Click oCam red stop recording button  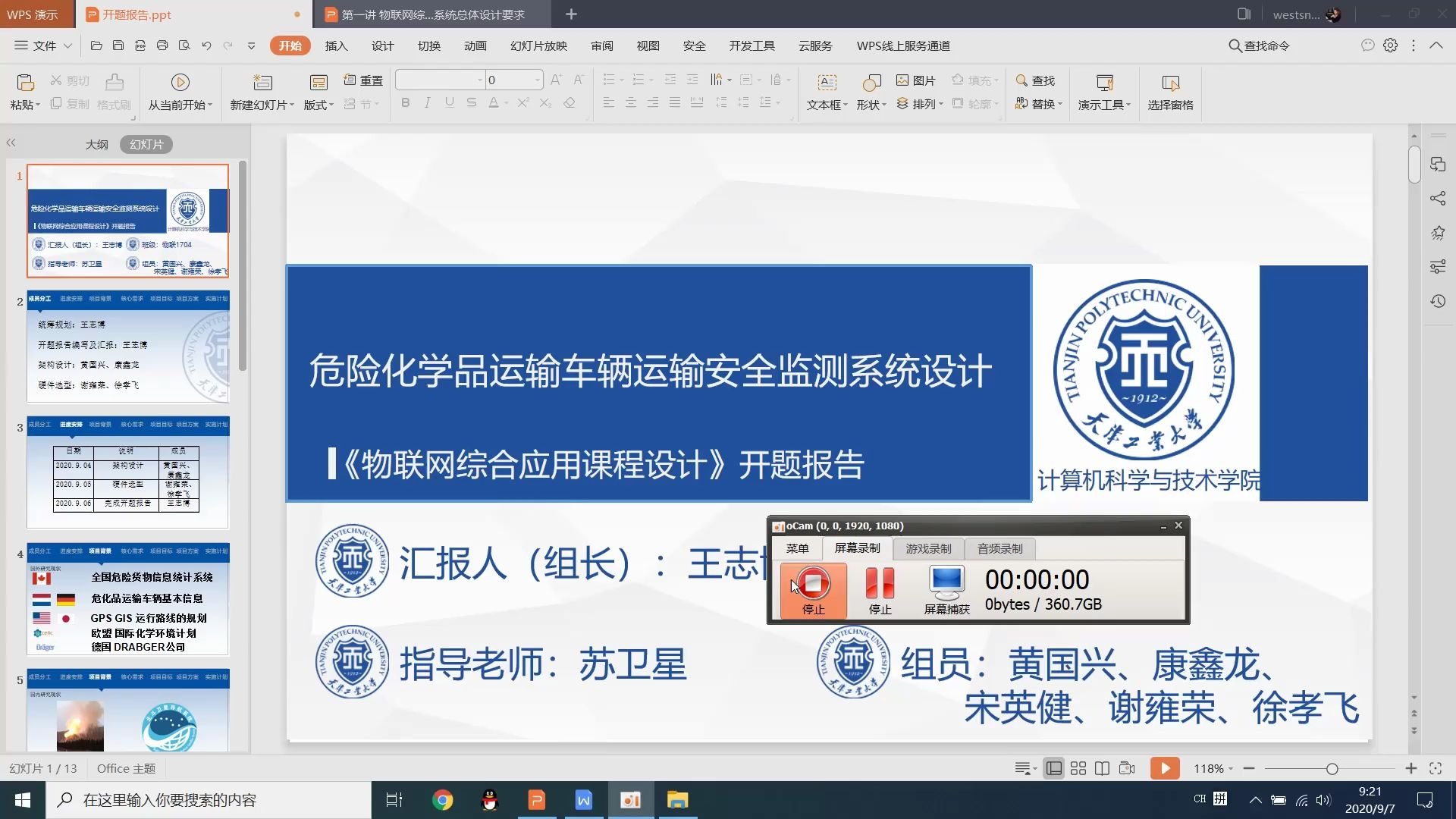(x=813, y=591)
